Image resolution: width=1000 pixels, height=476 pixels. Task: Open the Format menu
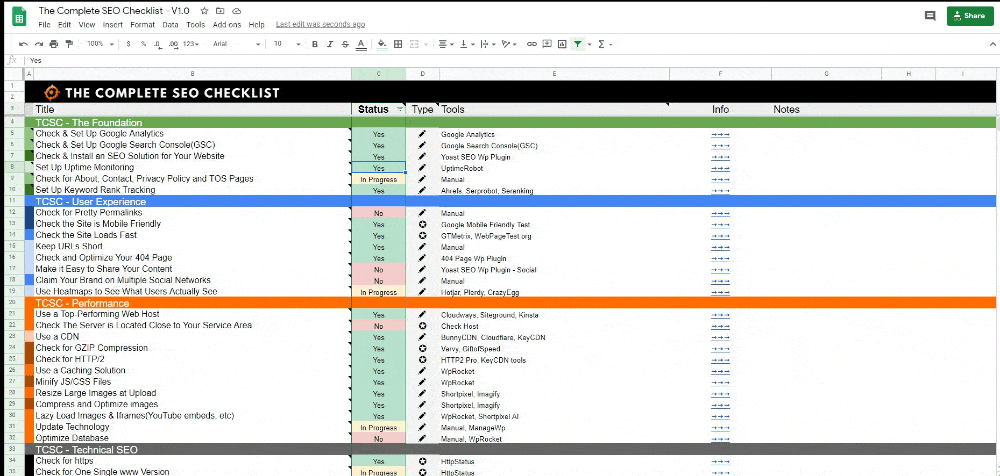point(142,25)
